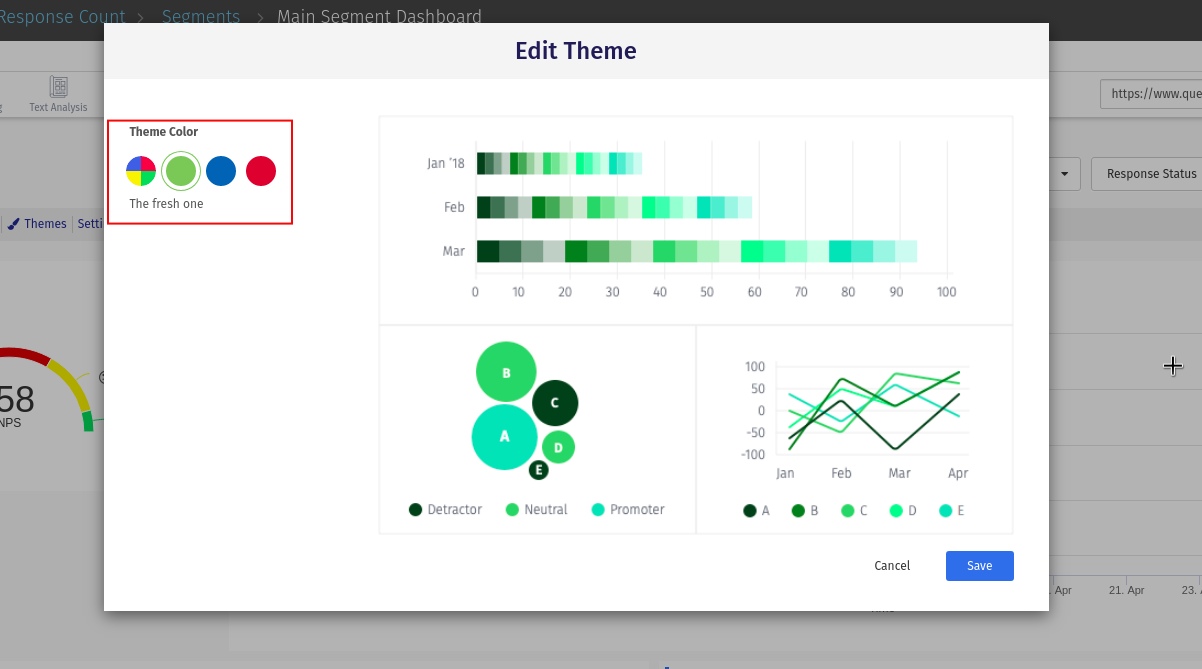The height and width of the screenshot is (669, 1202).
Task: Cancel the Edit Theme dialog
Action: point(891,565)
